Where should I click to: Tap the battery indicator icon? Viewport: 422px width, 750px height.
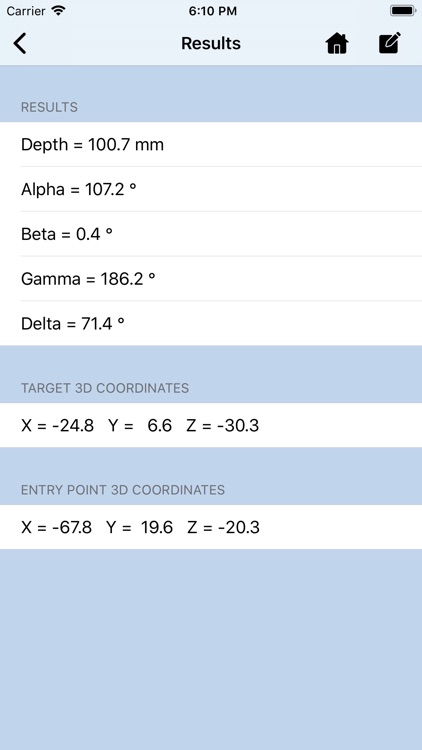[403, 11]
